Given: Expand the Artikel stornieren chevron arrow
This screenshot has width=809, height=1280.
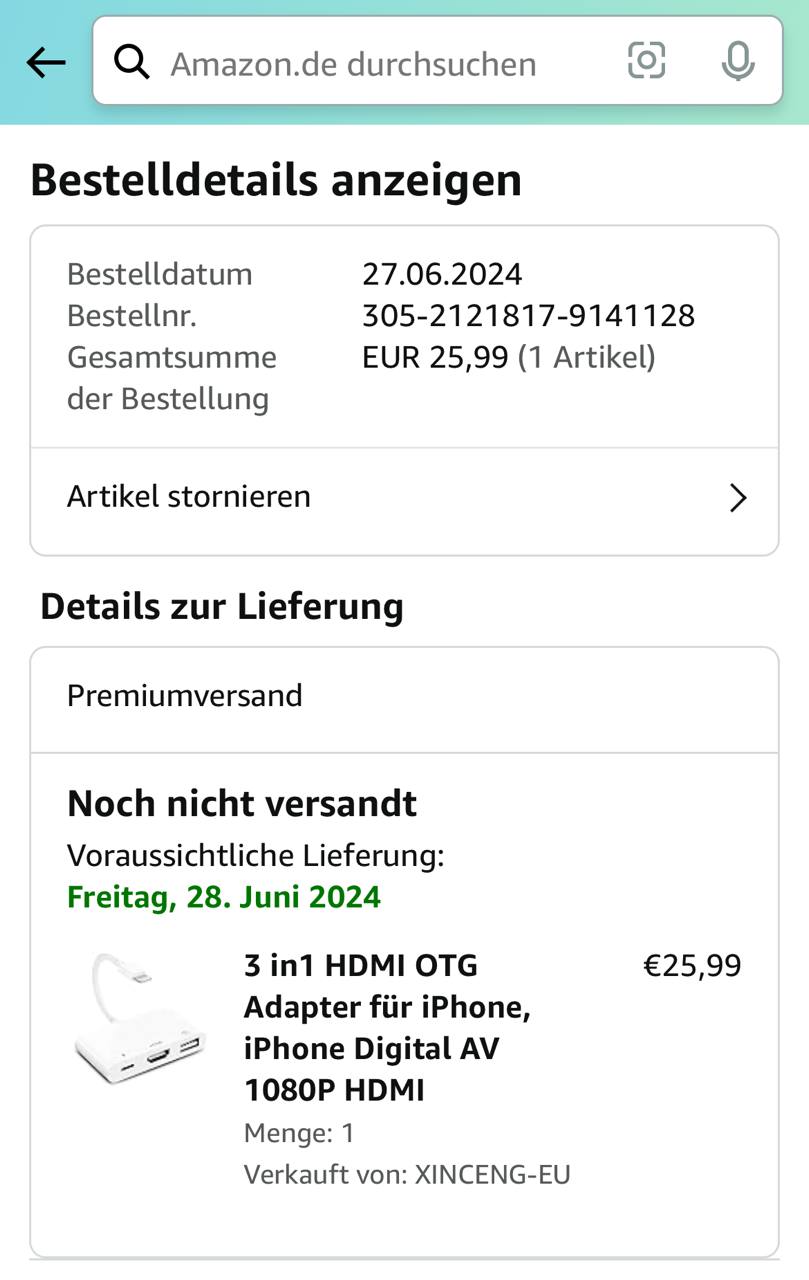Looking at the screenshot, I should (737, 497).
